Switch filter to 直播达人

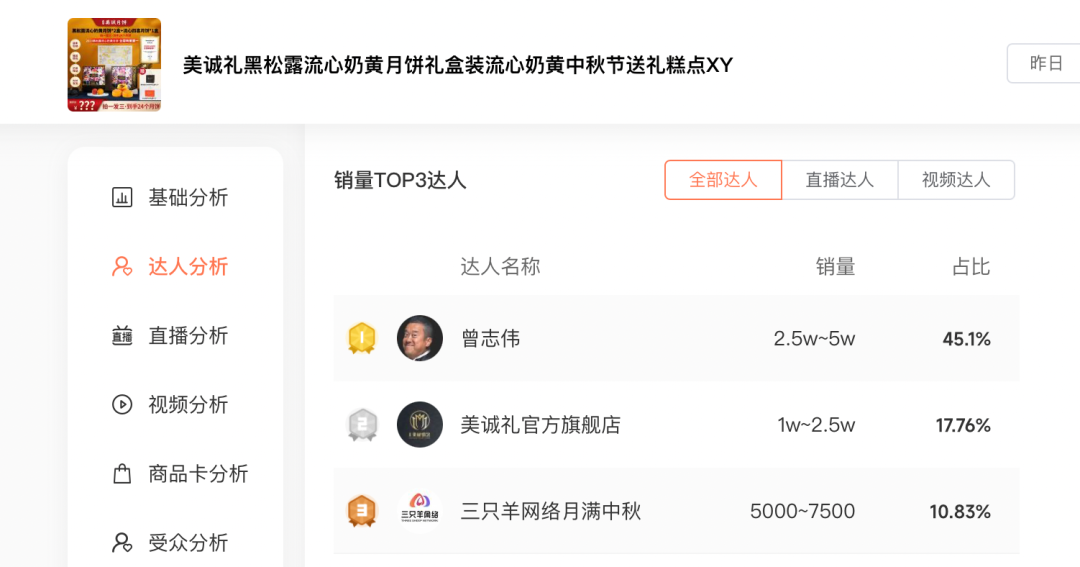tap(840, 180)
